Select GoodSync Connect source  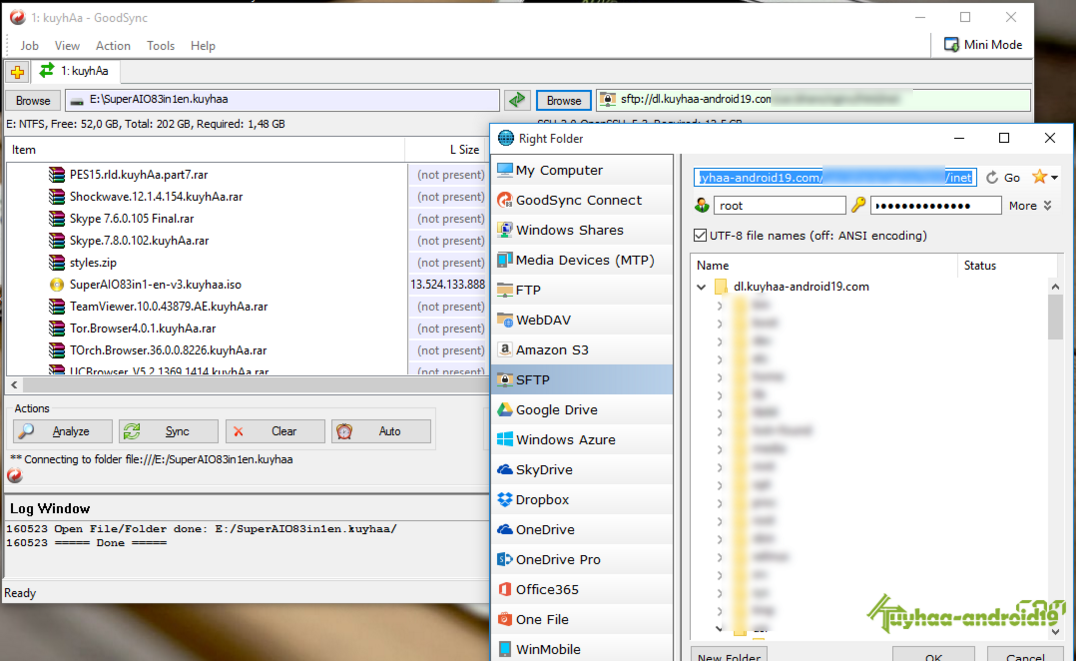(583, 200)
